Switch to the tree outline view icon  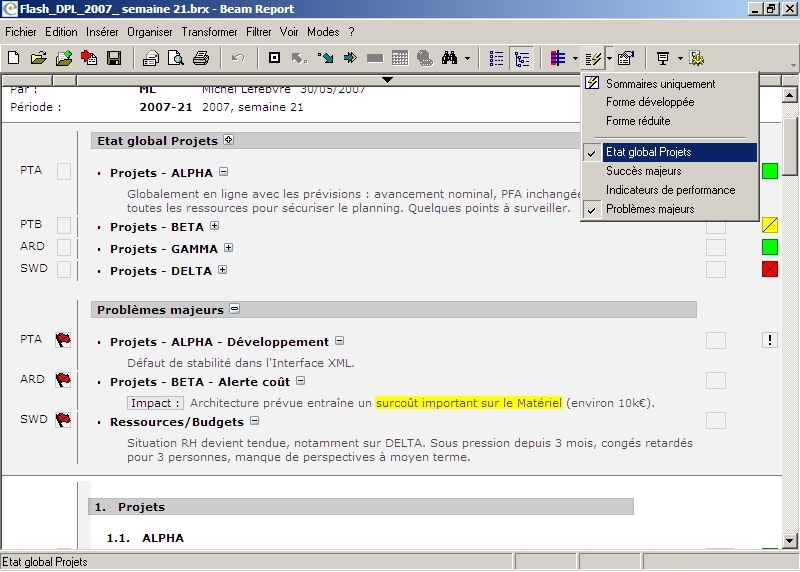click(x=522, y=59)
